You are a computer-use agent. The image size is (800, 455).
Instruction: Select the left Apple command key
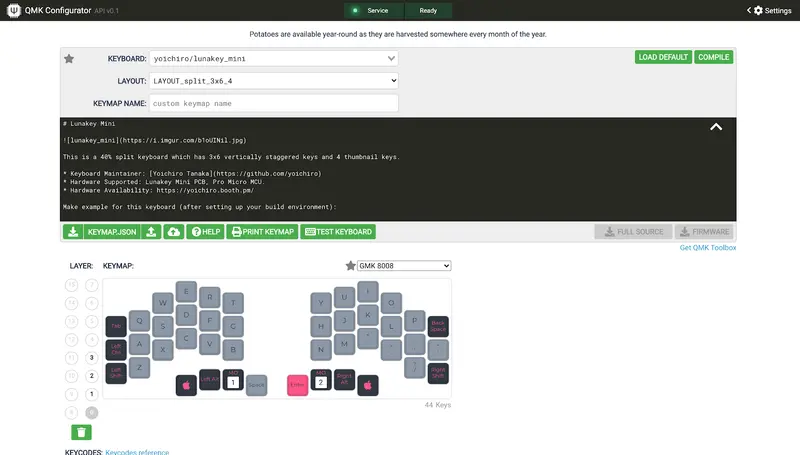pyautogui.click(x=186, y=385)
